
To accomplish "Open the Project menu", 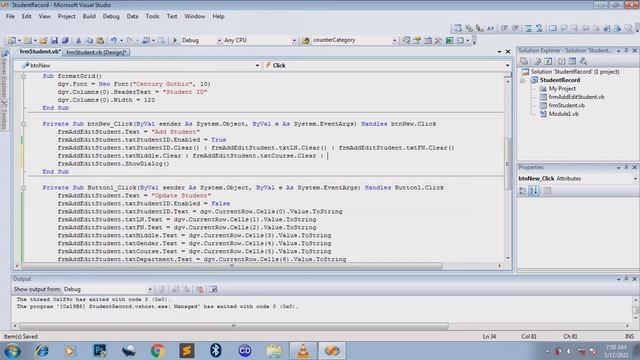I will point(67,16).
